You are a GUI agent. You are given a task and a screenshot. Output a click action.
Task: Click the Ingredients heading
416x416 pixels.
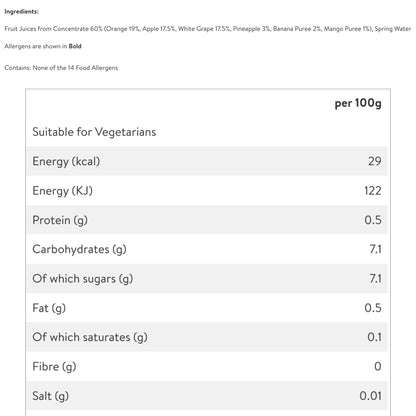[x=21, y=12]
